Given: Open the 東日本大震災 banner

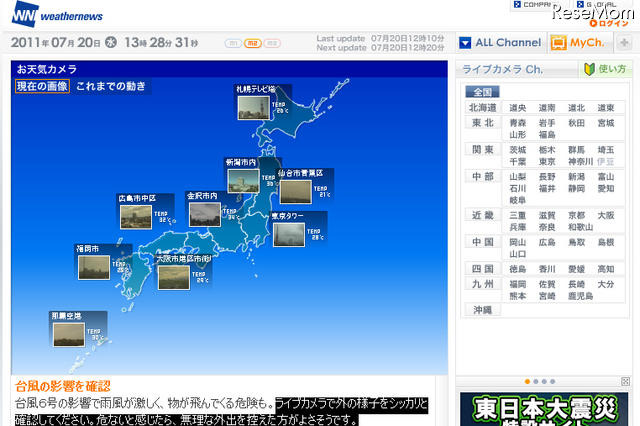Looking at the screenshot, I should 544,409.
